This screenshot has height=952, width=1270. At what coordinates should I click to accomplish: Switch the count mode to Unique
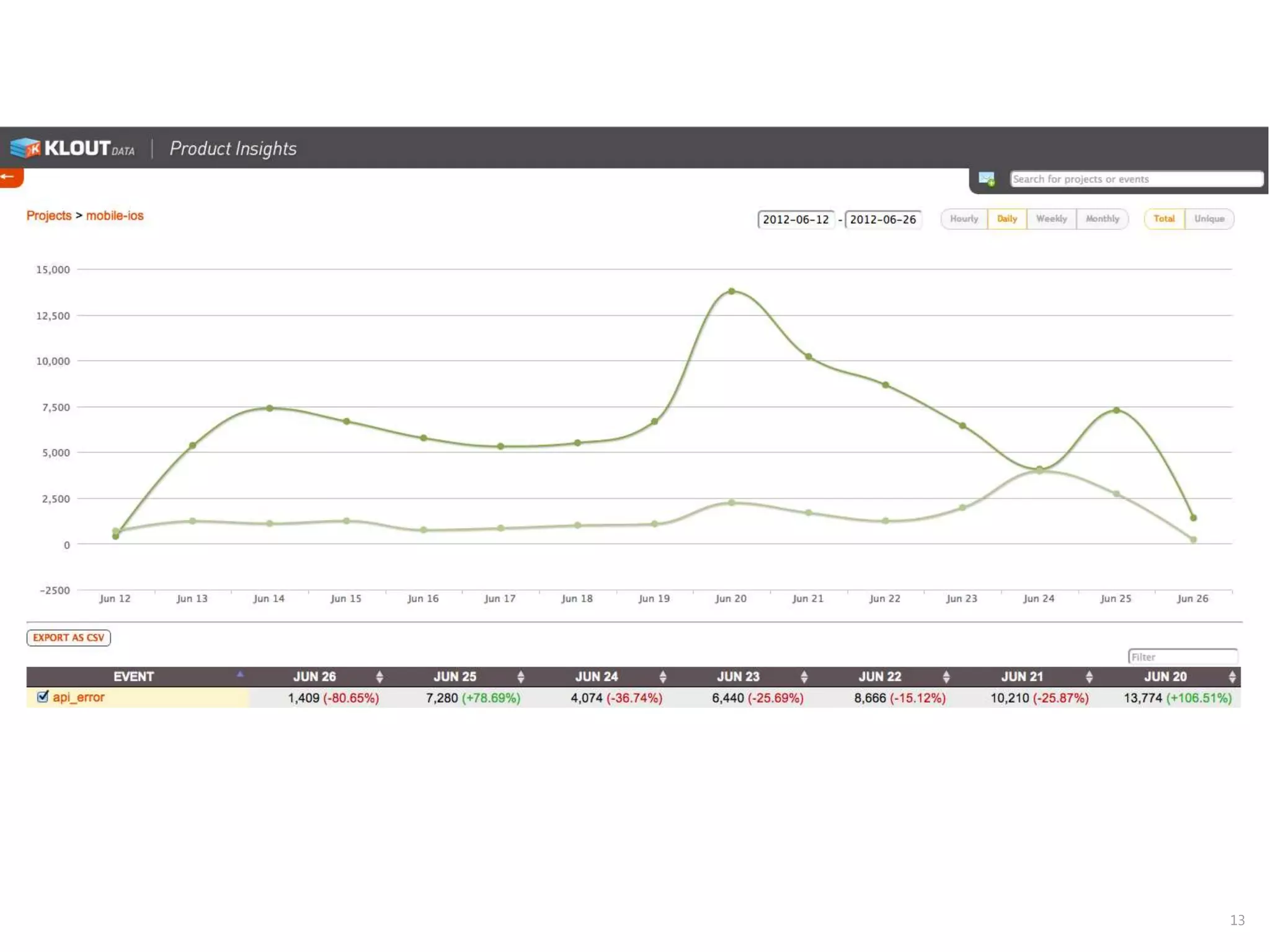tap(1209, 219)
